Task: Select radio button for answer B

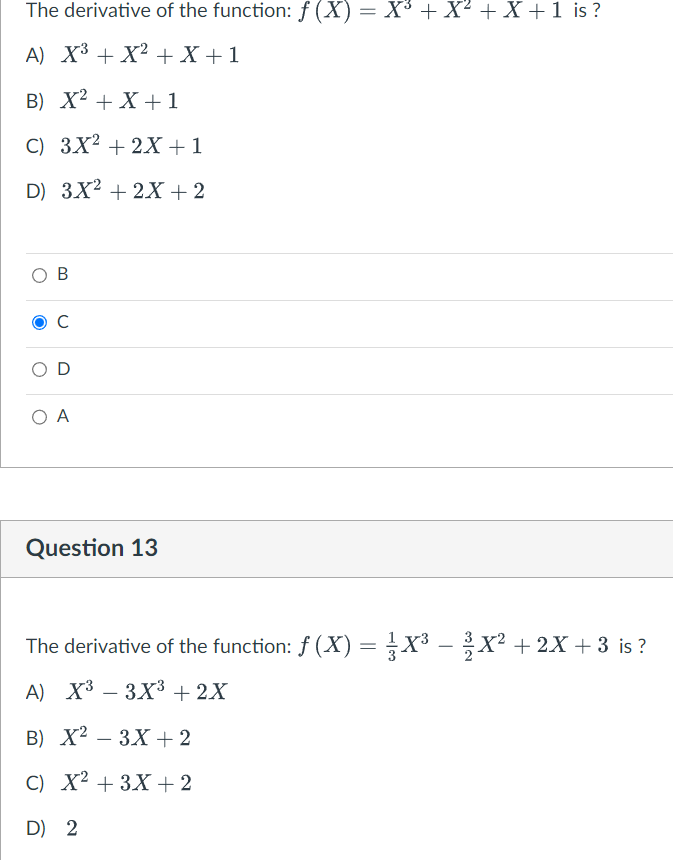Action: [x=39, y=274]
